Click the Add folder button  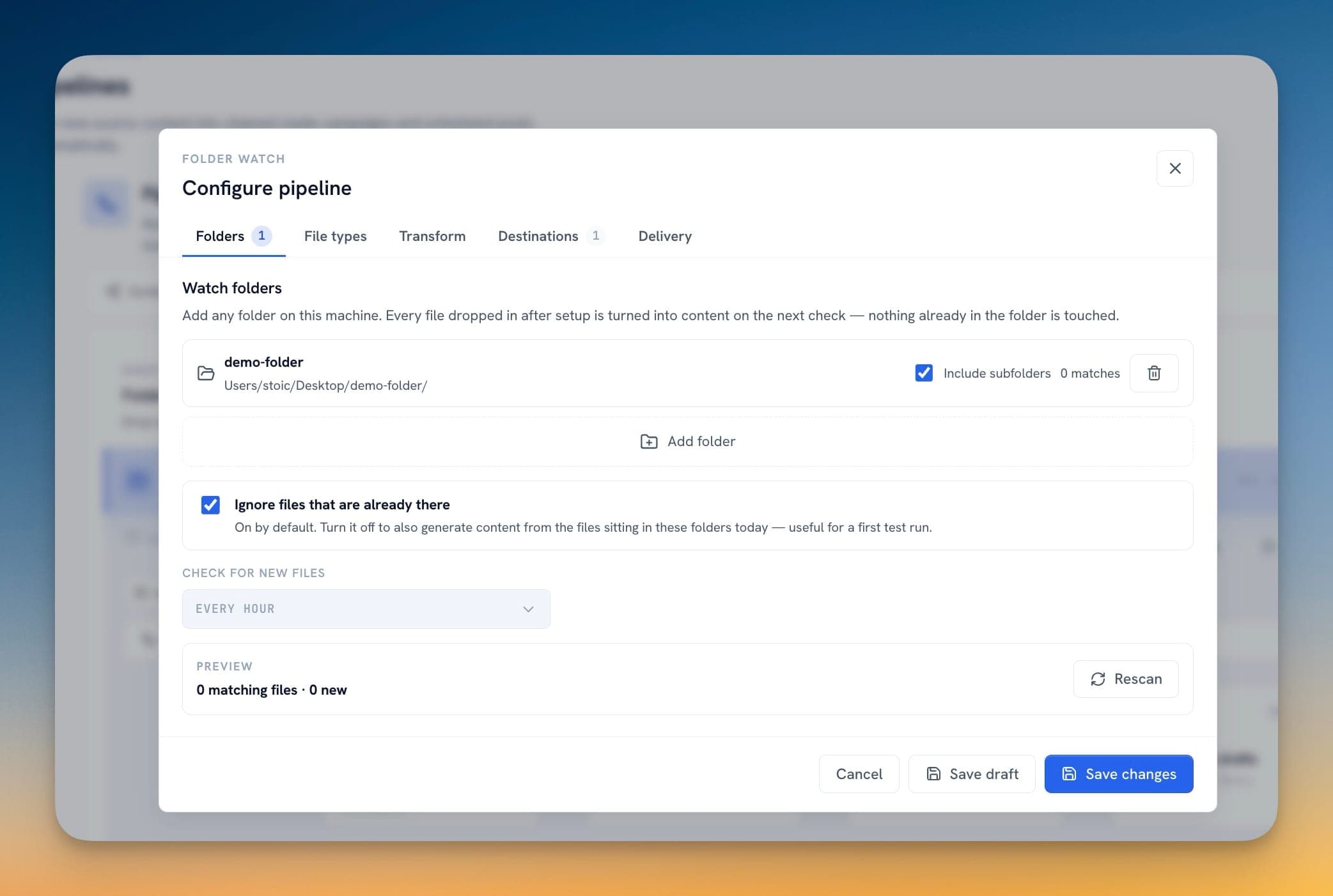687,442
